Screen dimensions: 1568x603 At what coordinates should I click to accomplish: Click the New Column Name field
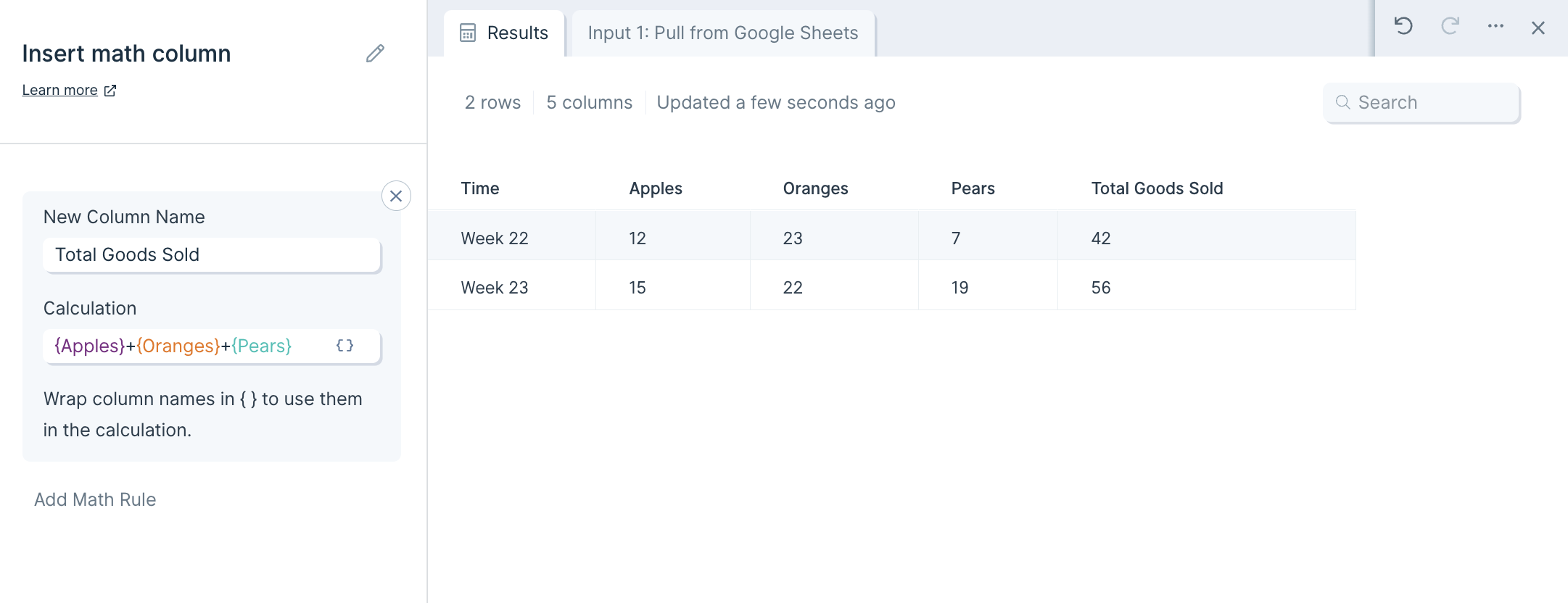[x=212, y=255]
